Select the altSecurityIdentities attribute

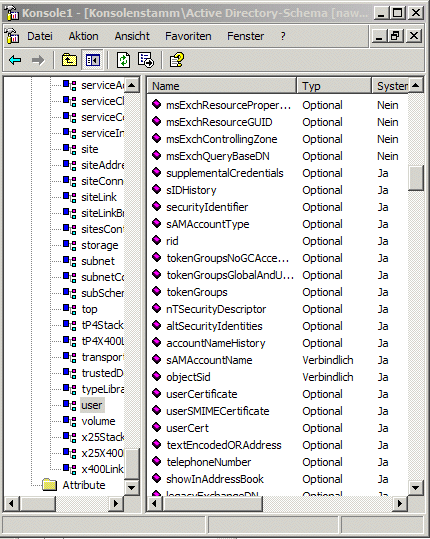(214, 326)
